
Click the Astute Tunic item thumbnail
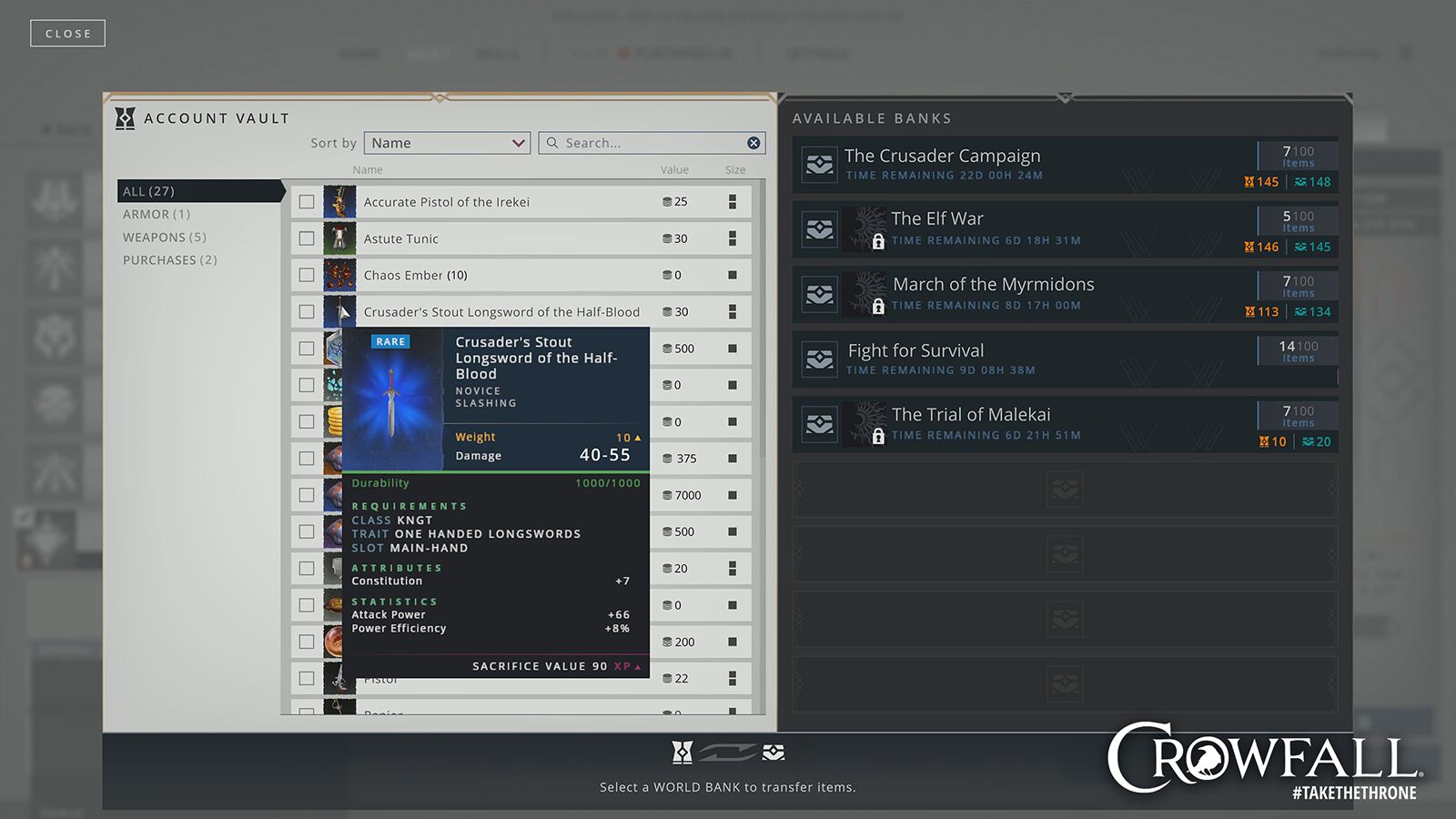click(x=339, y=238)
